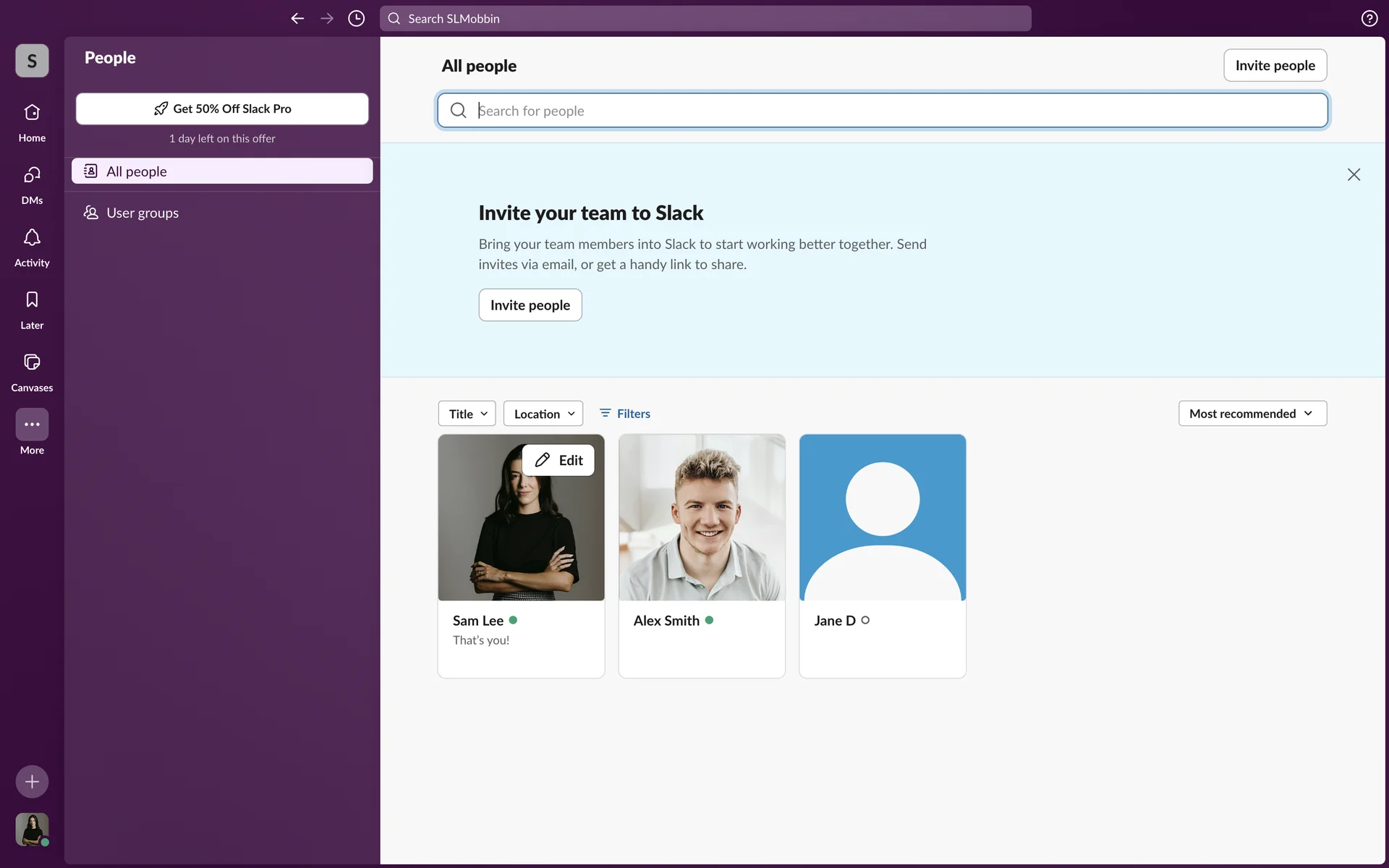
Task: Open the help question mark icon
Action: (1369, 19)
